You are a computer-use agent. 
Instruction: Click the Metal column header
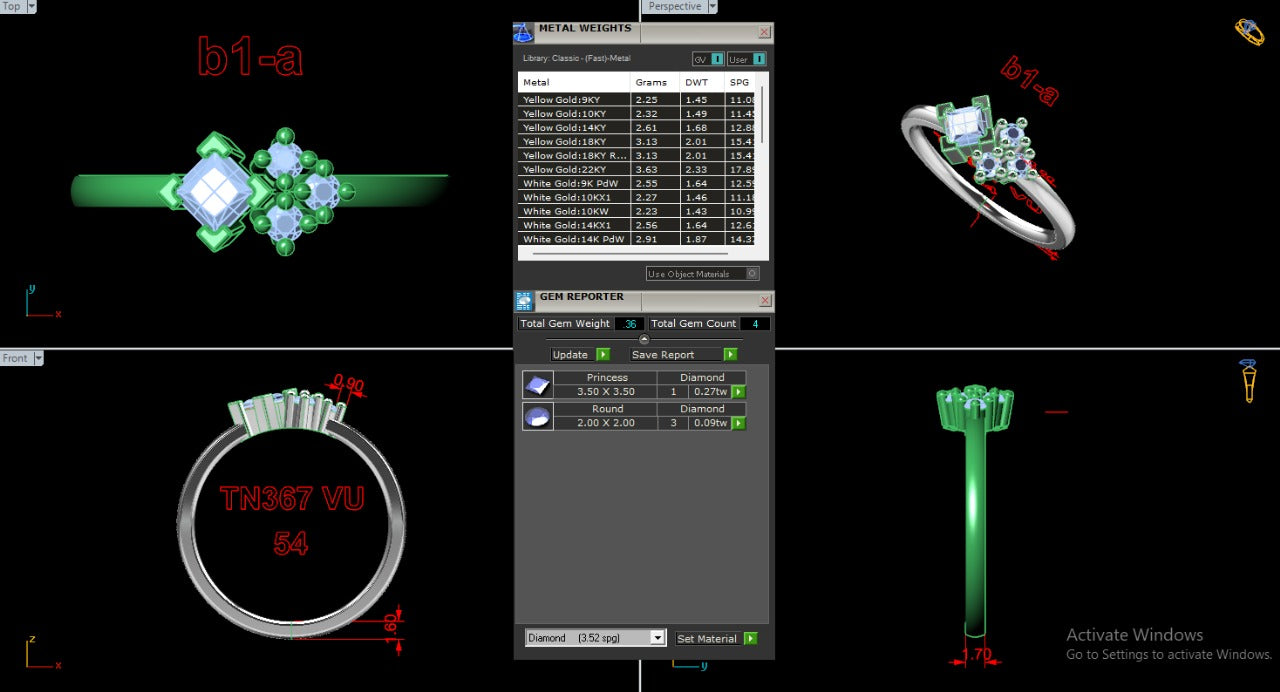(574, 82)
